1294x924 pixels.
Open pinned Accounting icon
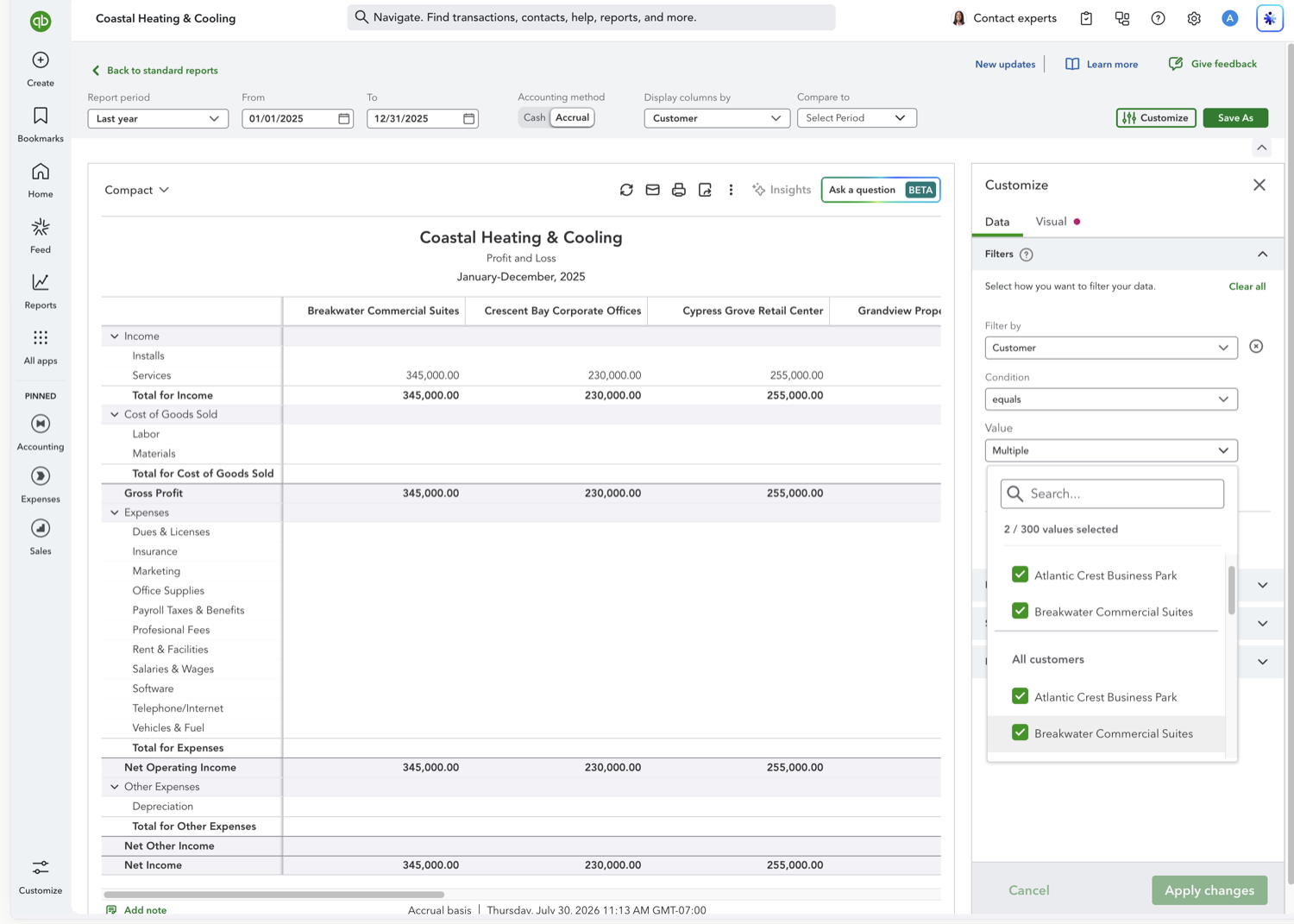[x=41, y=424]
